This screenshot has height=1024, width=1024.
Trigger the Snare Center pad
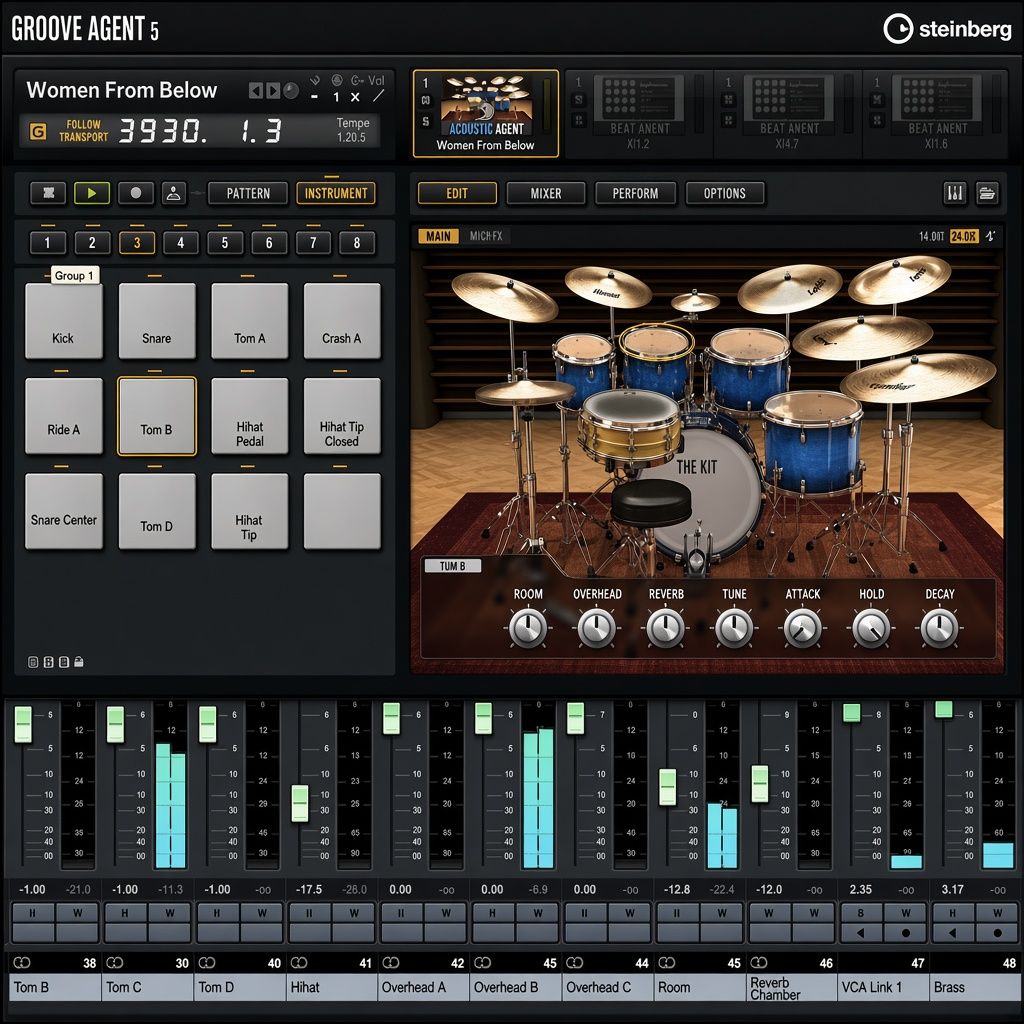tap(64, 511)
